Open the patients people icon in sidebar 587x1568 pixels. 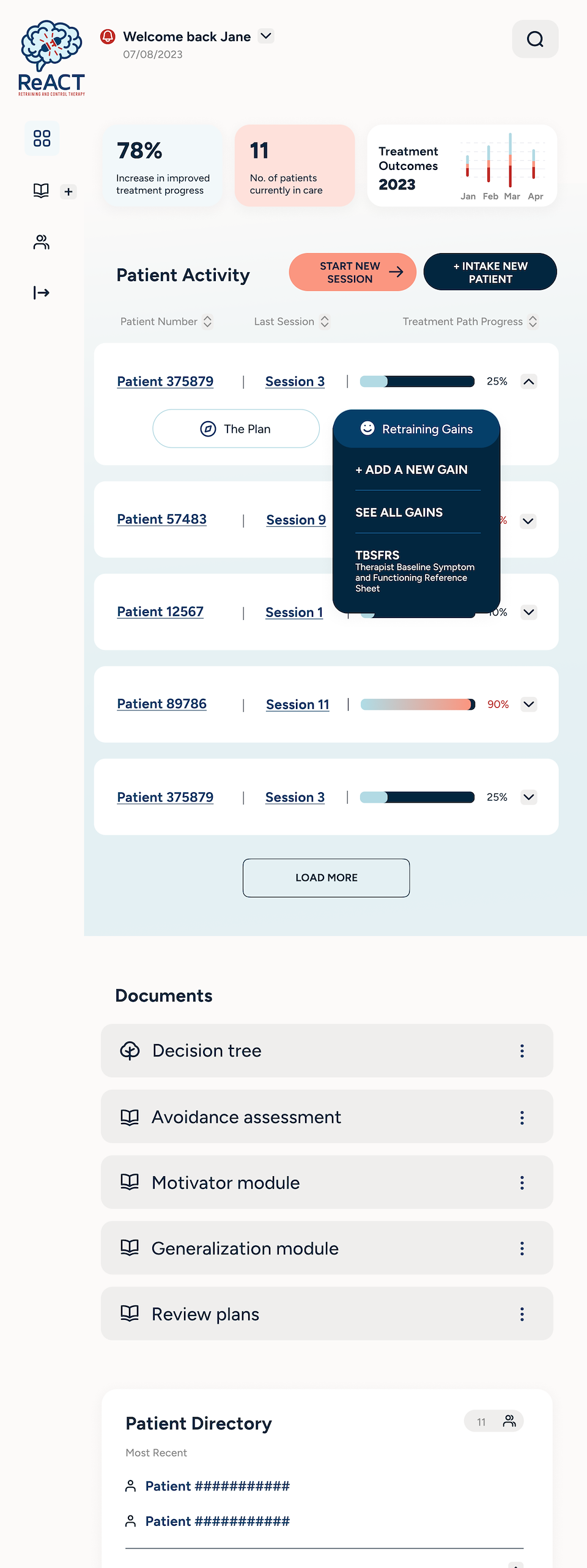(41, 242)
